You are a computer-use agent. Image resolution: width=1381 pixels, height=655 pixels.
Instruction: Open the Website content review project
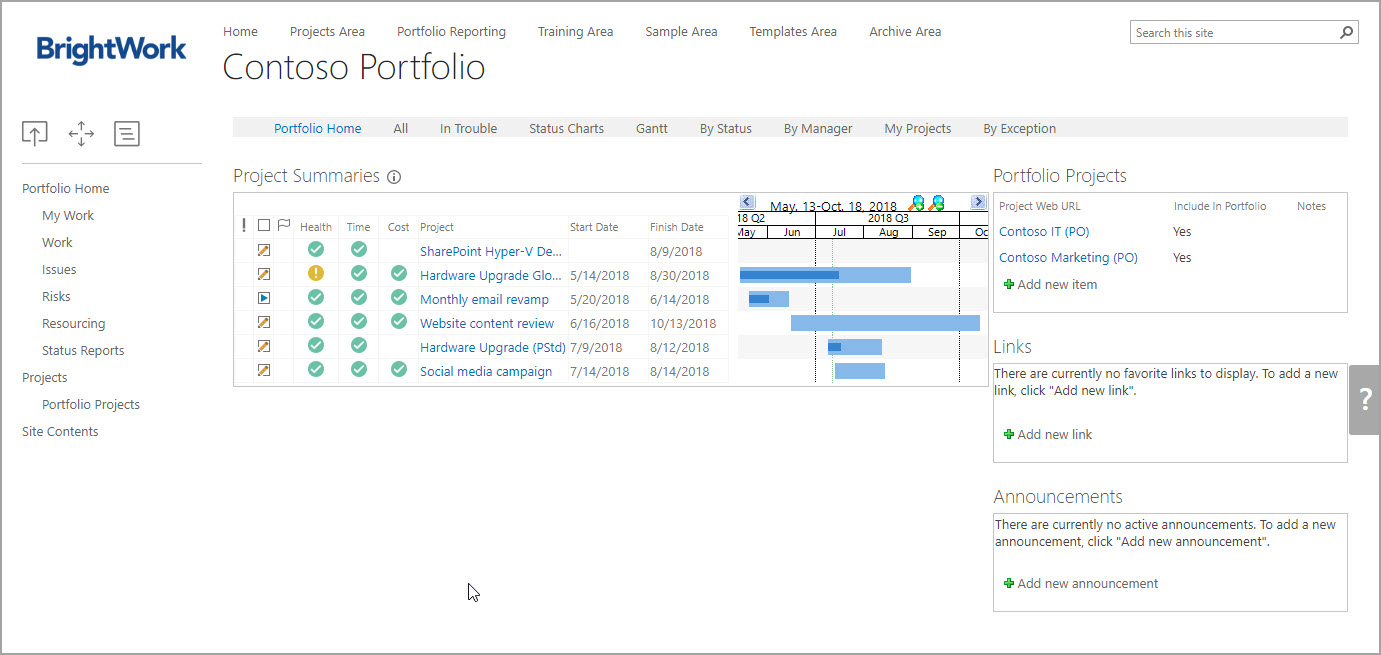487,323
